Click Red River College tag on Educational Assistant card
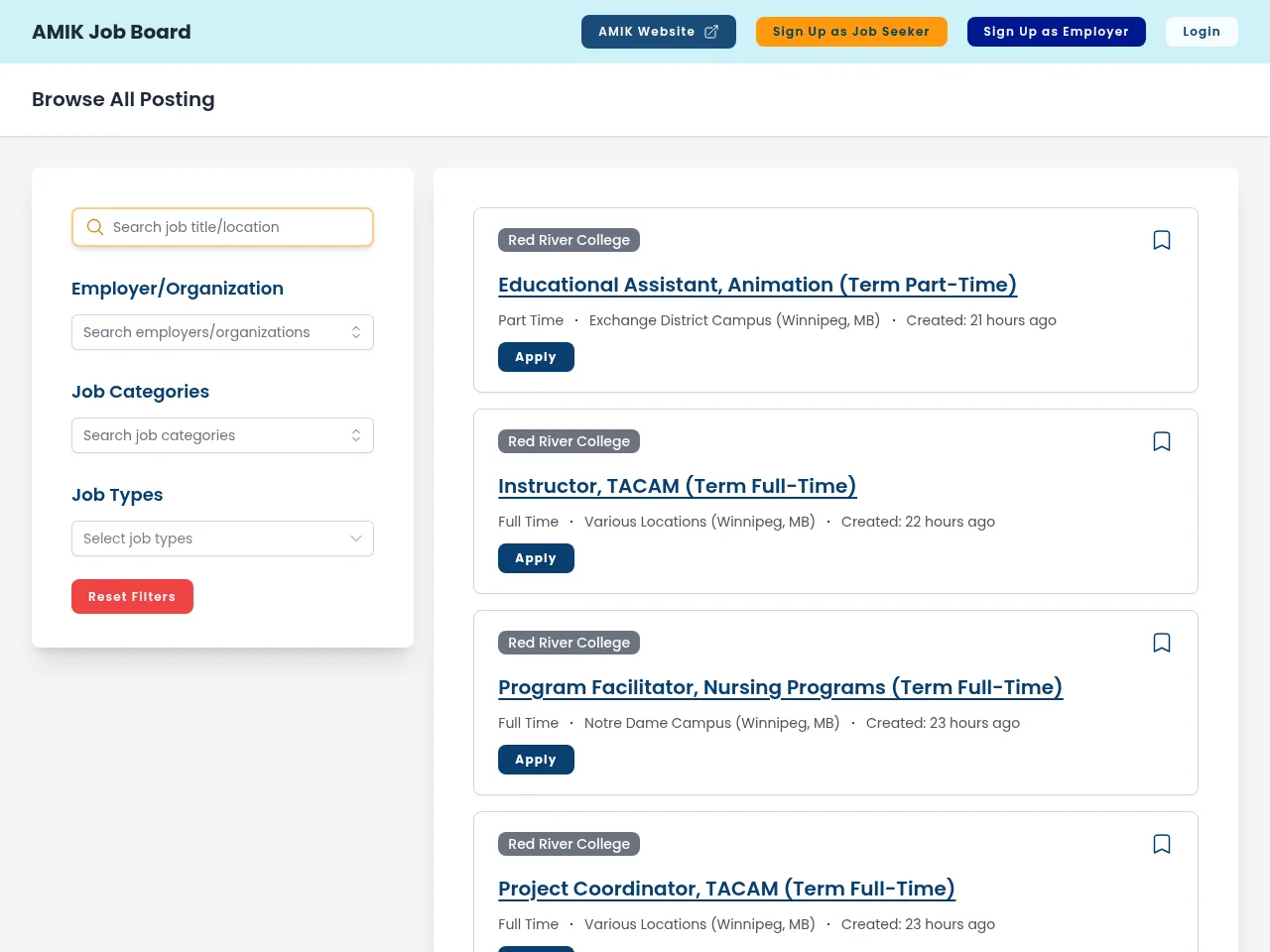1270x952 pixels. [570, 240]
